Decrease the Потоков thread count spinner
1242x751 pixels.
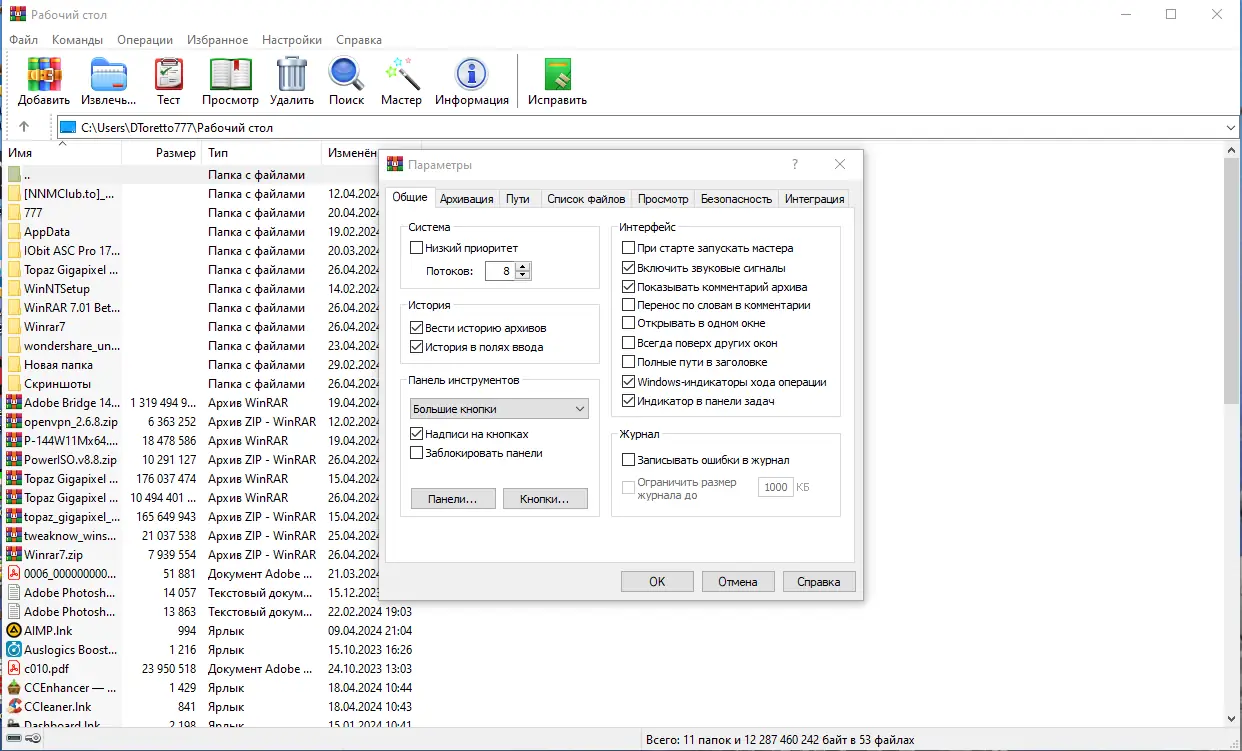click(x=524, y=275)
